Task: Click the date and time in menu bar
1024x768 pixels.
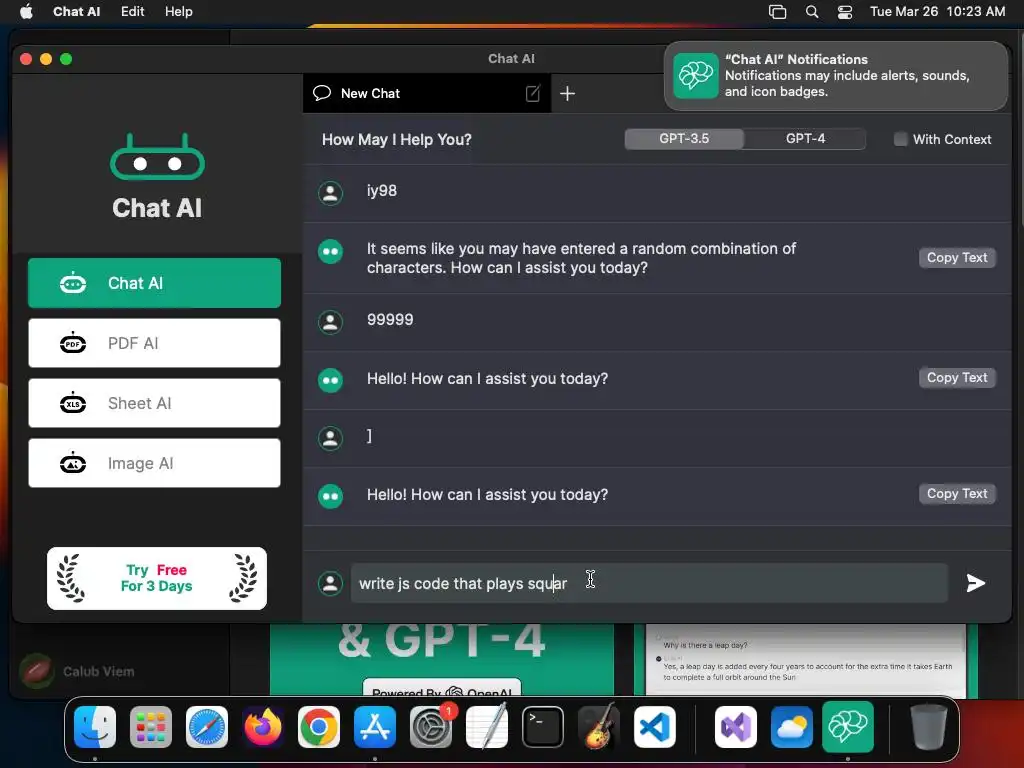Action: tap(937, 12)
